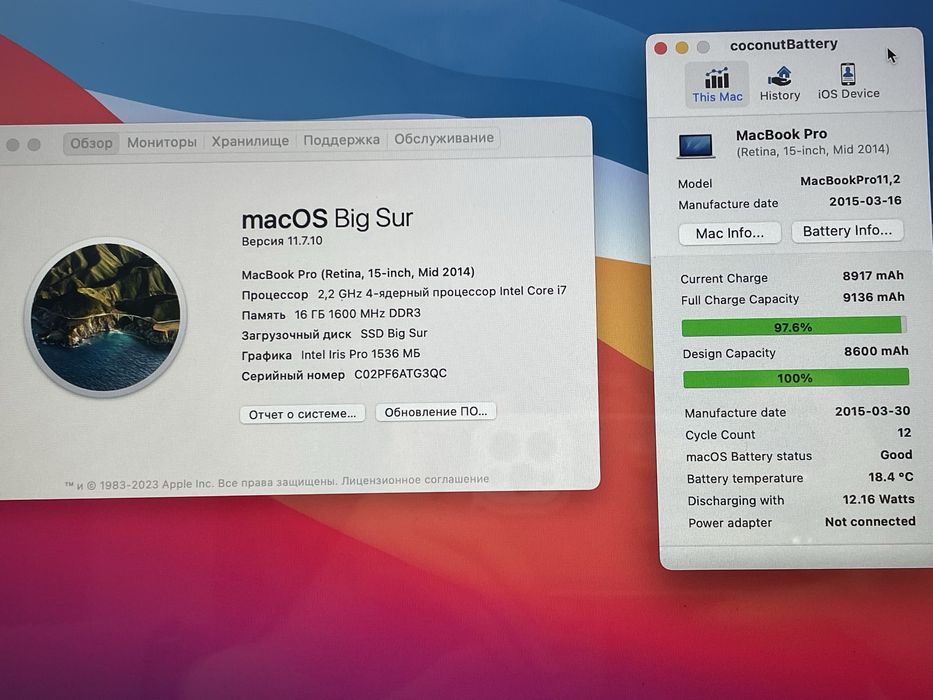Click the Battery Info... button
933x700 pixels.
pos(847,230)
